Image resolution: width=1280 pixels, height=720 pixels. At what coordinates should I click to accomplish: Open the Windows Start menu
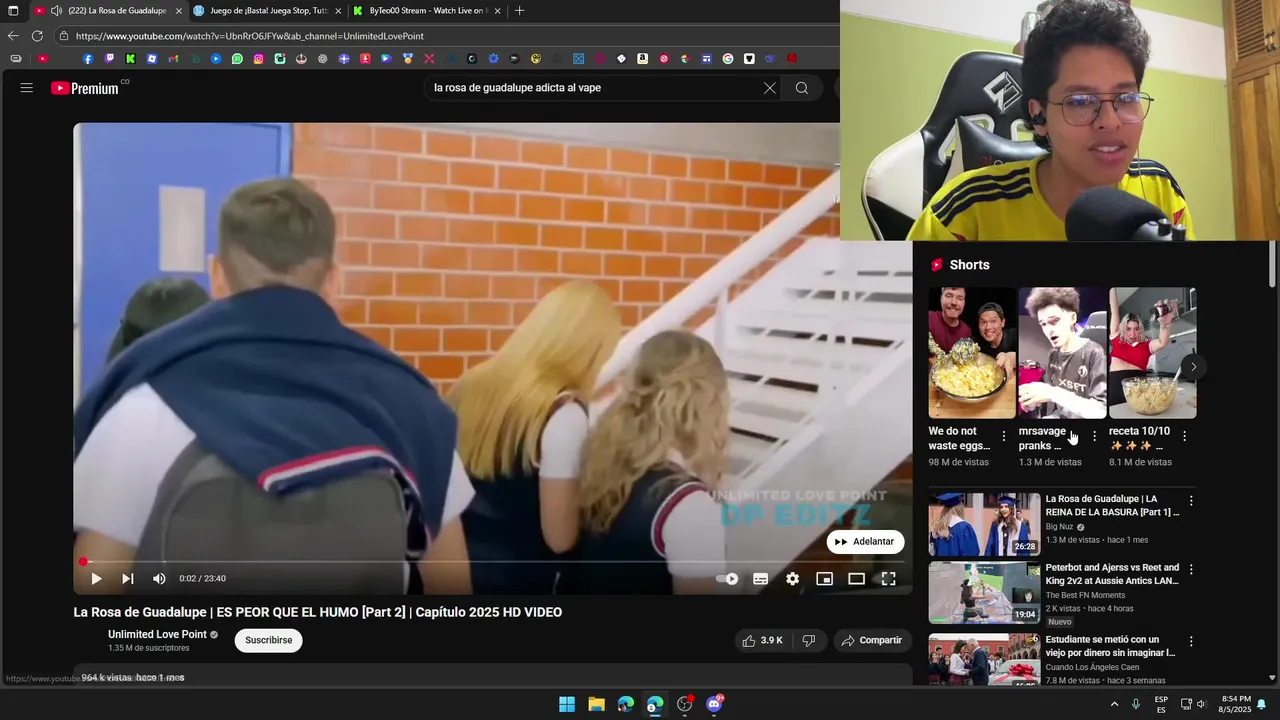[x=567, y=704]
